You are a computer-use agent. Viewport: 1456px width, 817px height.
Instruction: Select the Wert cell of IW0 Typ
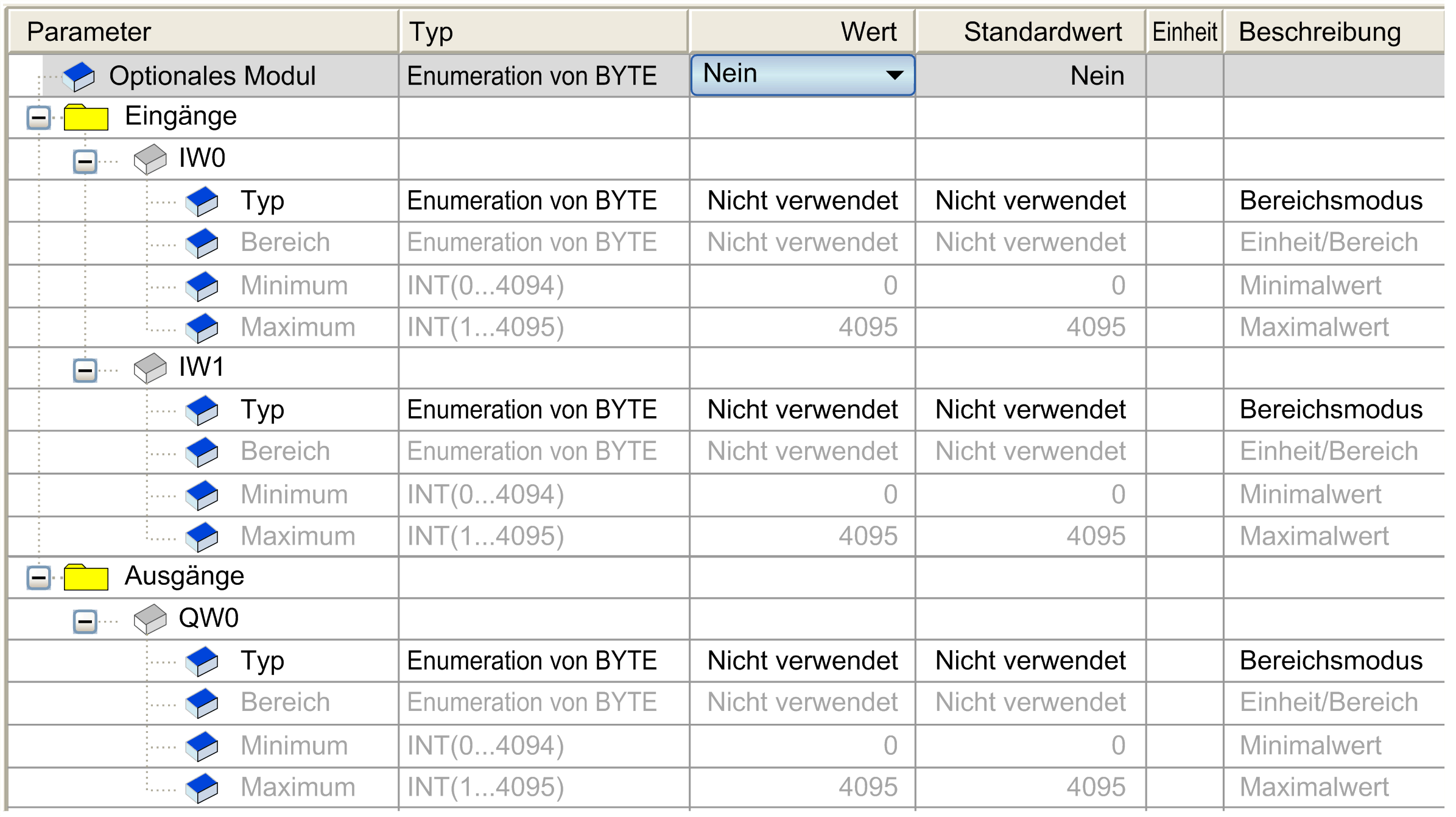tap(803, 201)
